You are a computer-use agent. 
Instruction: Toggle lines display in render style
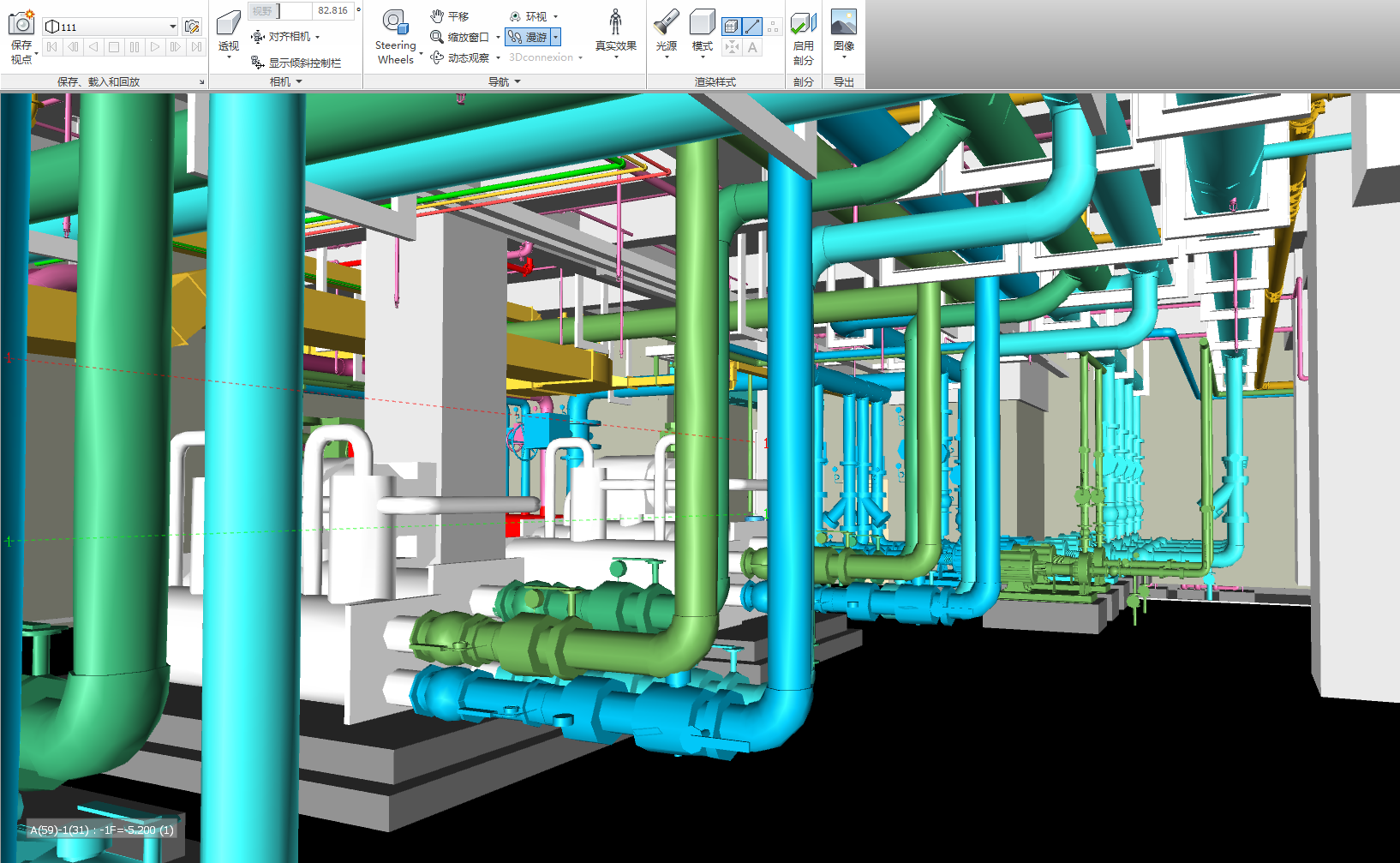tap(752, 27)
